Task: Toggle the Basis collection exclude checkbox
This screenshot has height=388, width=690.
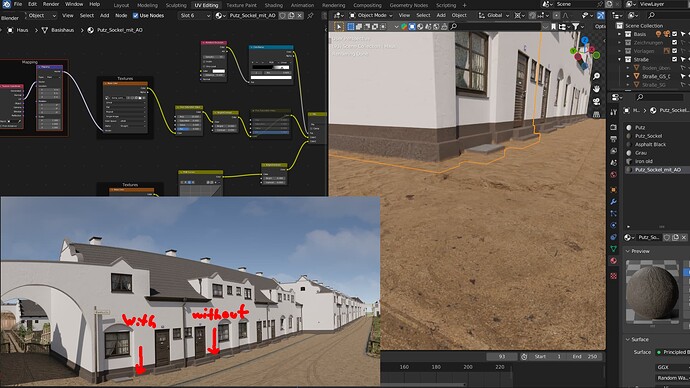Action: coord(674,34)
